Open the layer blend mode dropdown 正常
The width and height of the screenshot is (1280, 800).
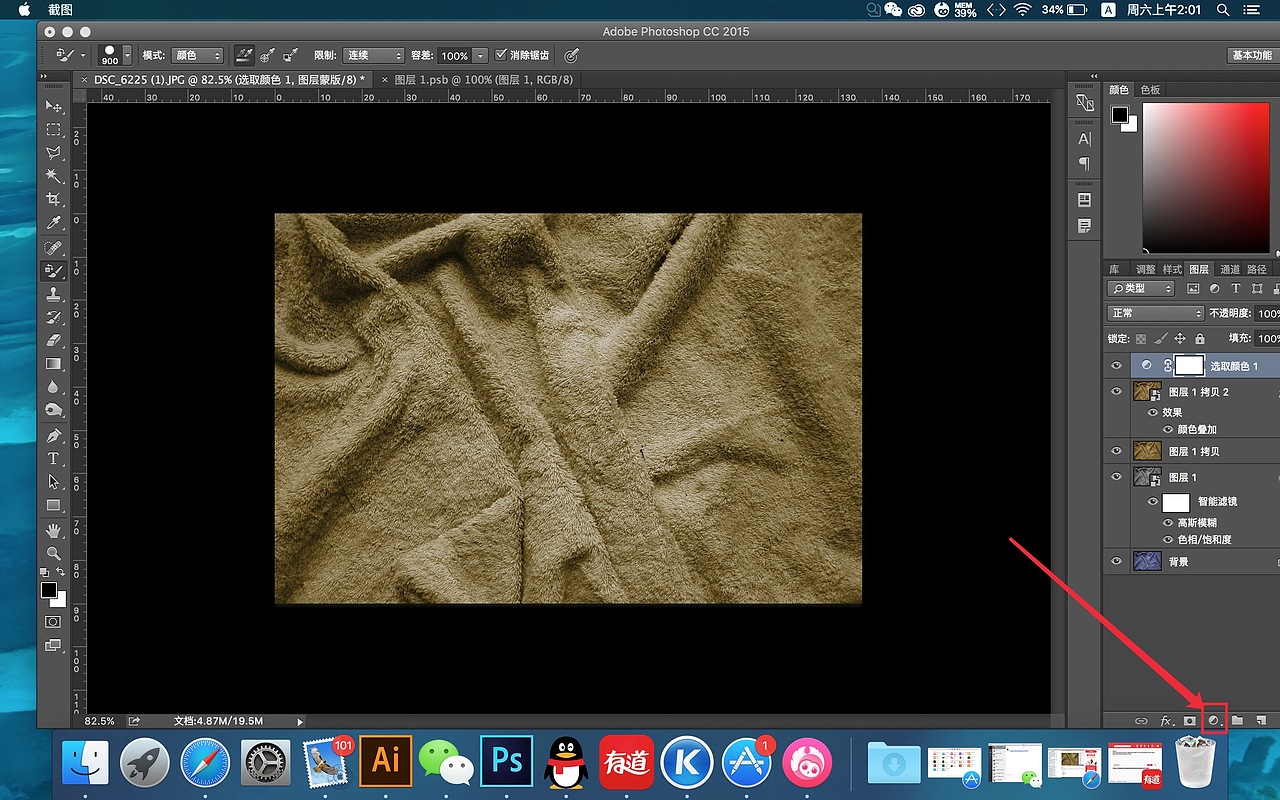[x=1155, y=313]
